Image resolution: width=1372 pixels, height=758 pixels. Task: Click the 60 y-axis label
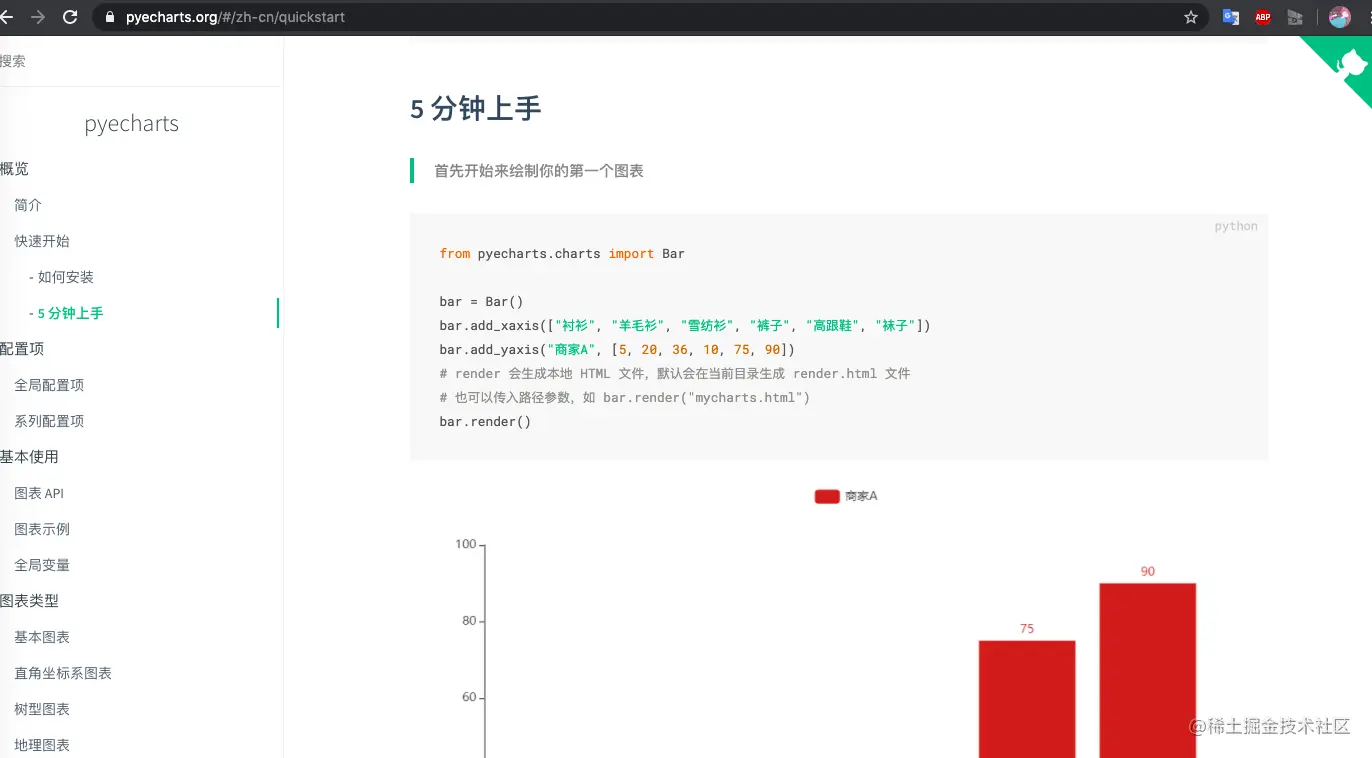[469, 698]
